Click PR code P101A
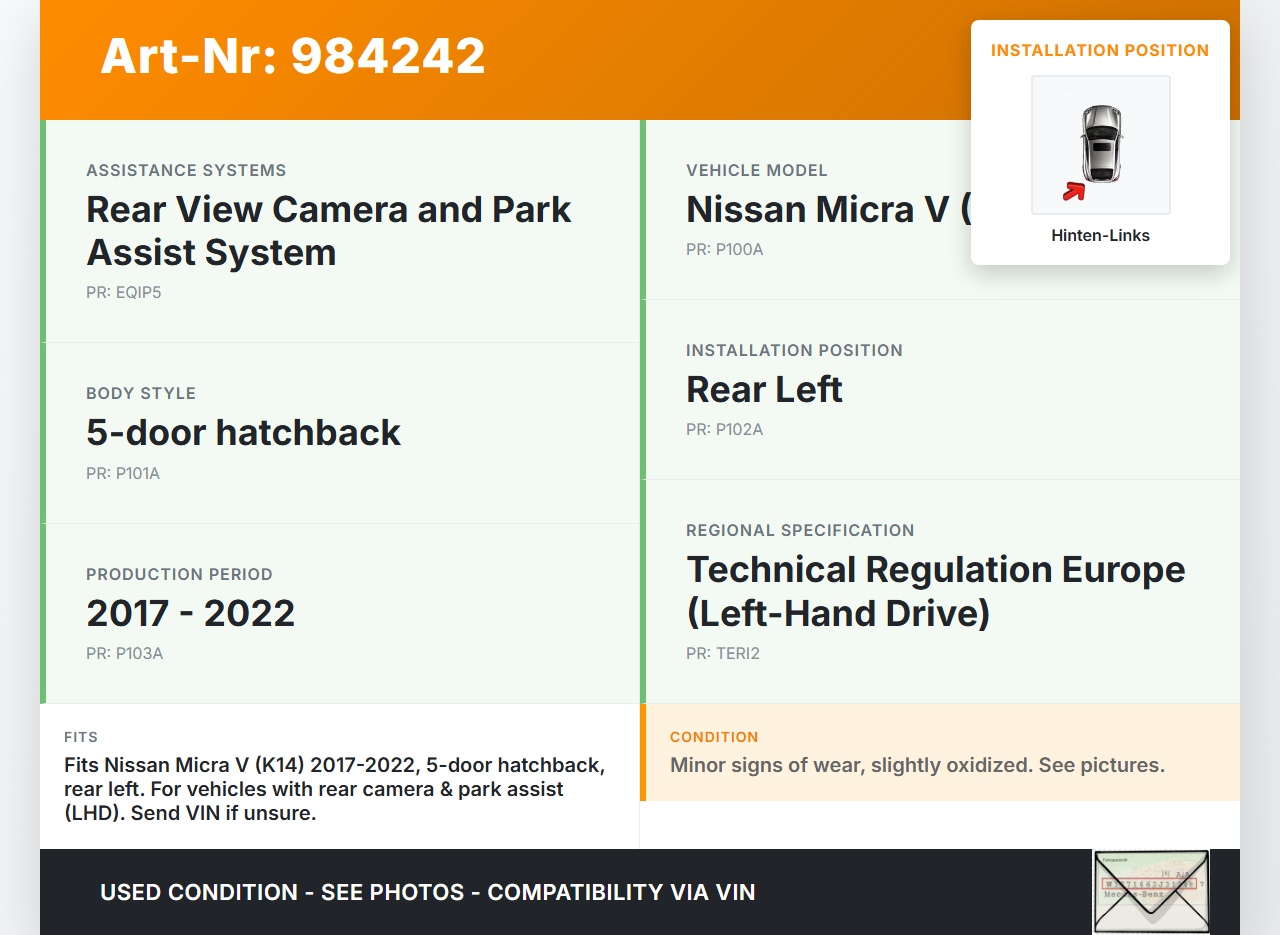The image size is (1280, 935). [x=123, y=473]
